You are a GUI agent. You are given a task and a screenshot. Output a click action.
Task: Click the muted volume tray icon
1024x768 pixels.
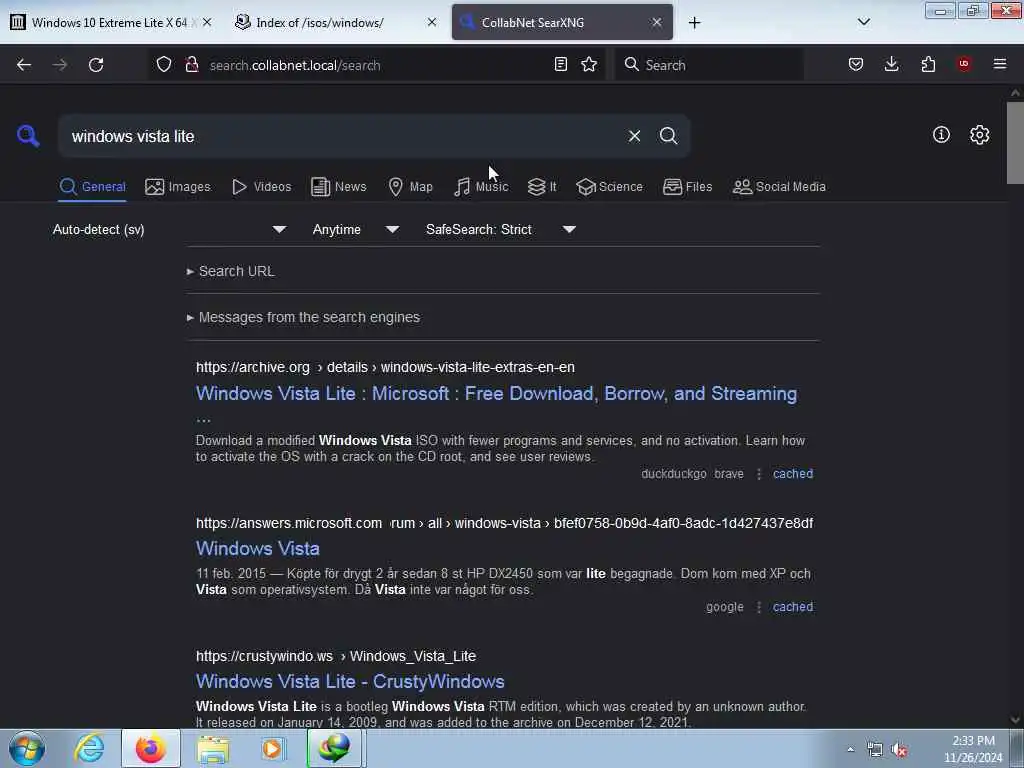pos(900,750)
